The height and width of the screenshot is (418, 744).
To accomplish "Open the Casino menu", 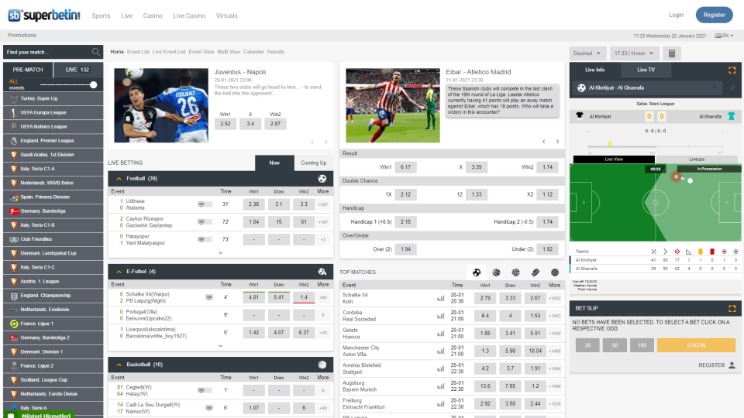I will click(152, 16).
